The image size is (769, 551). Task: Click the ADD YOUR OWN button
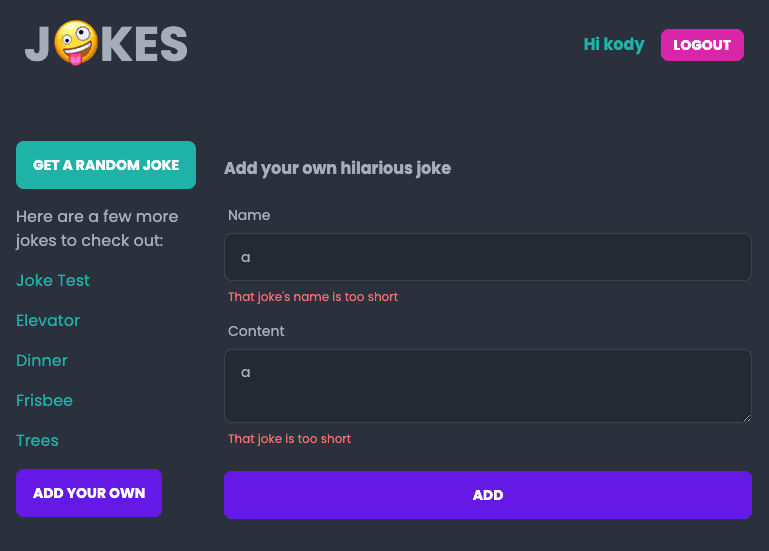point(89,493)
